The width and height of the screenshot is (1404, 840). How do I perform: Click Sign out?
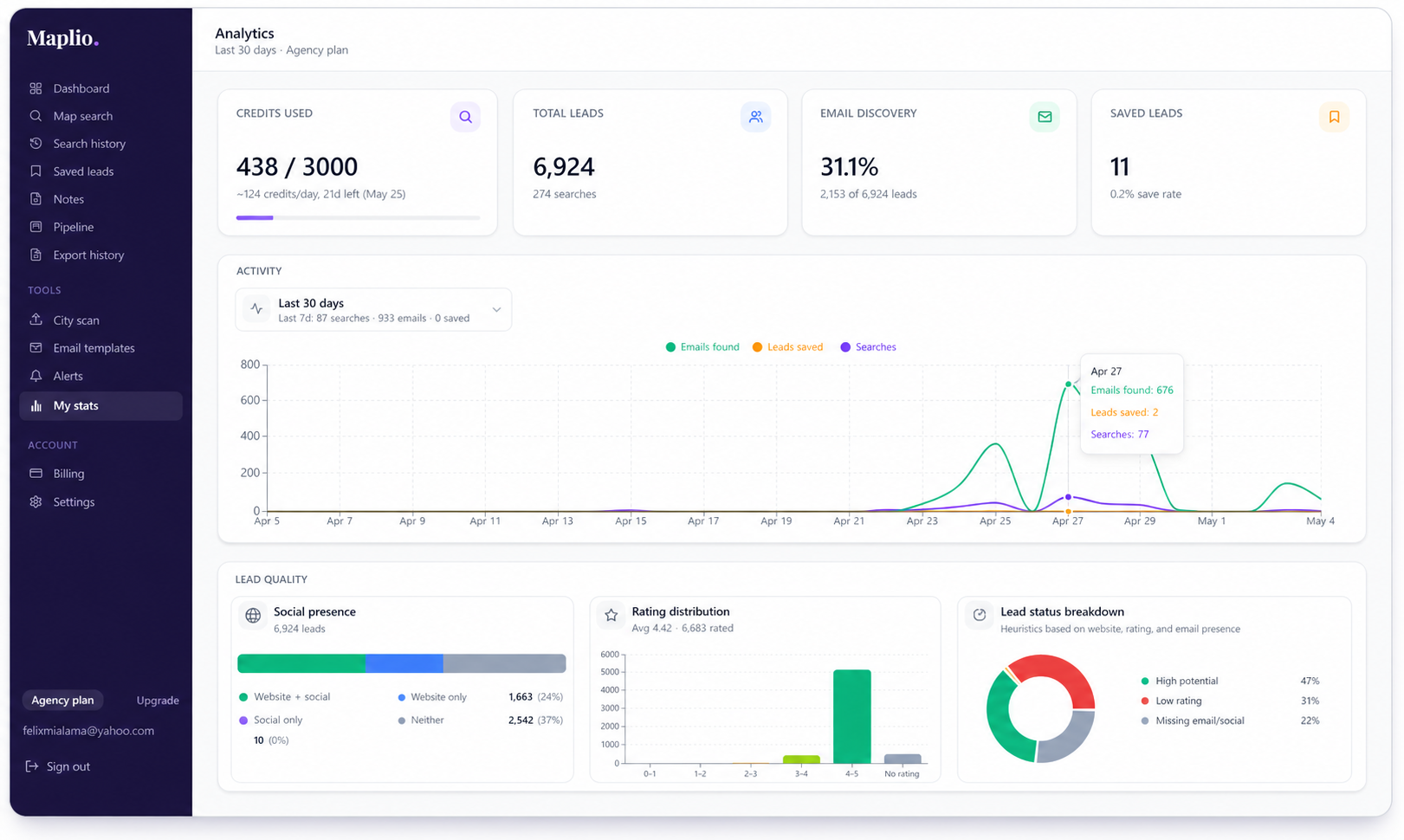pyautogui.click(x=58, y=766)
